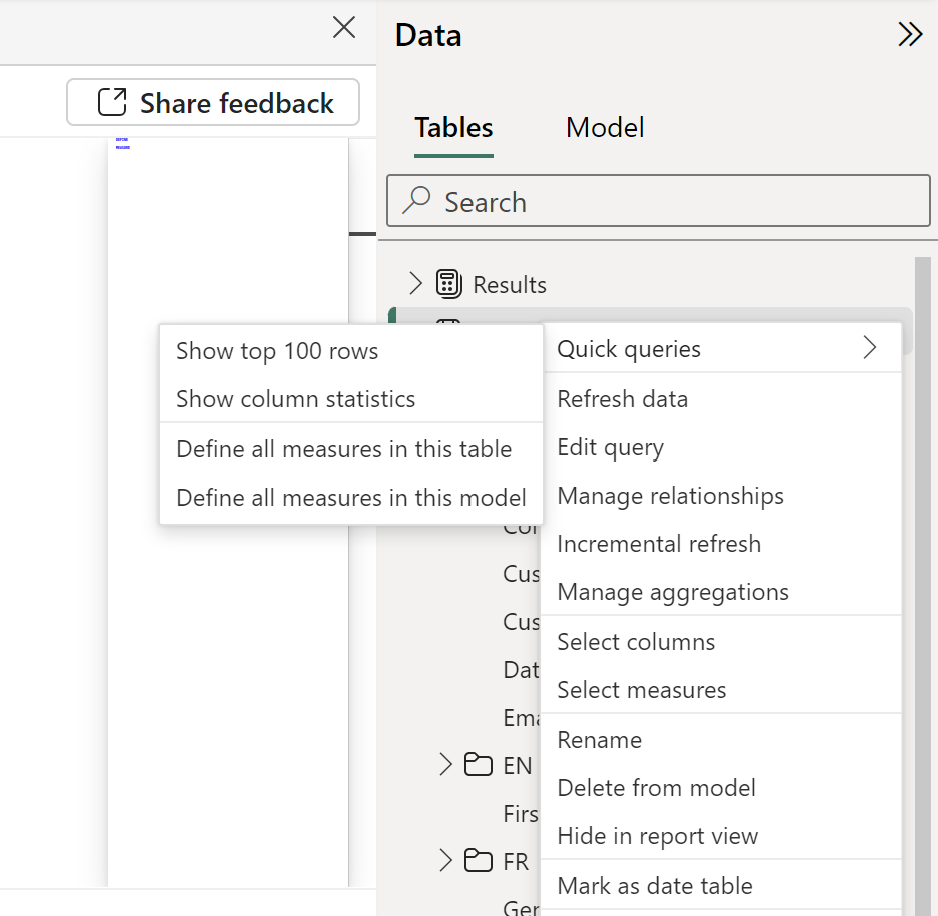Screen dimensions: 938x916
Task: Switch to the Model tab
Action: coord(605,128)
